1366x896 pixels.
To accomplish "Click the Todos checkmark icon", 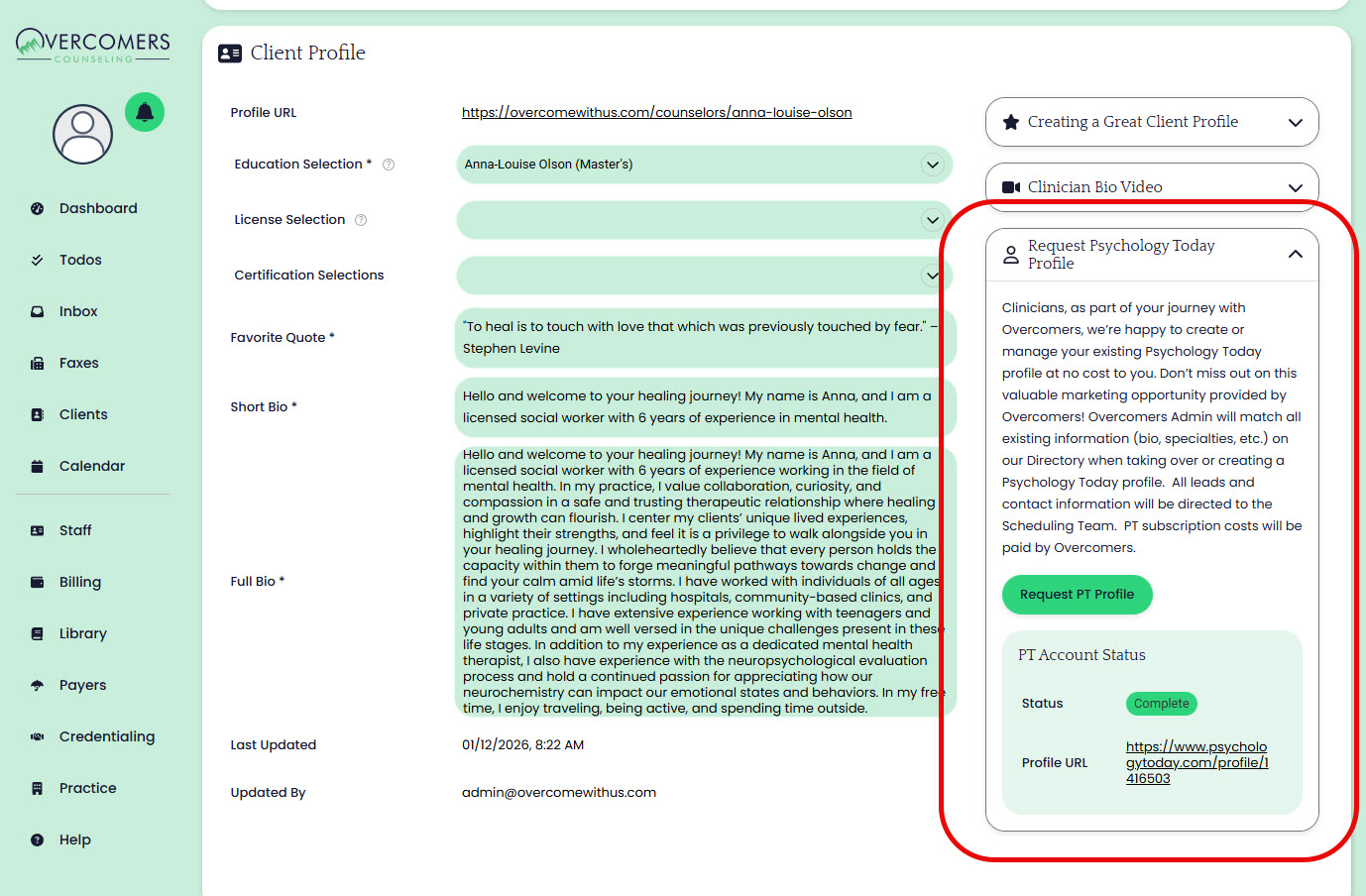I will click(x=38, y=260).
